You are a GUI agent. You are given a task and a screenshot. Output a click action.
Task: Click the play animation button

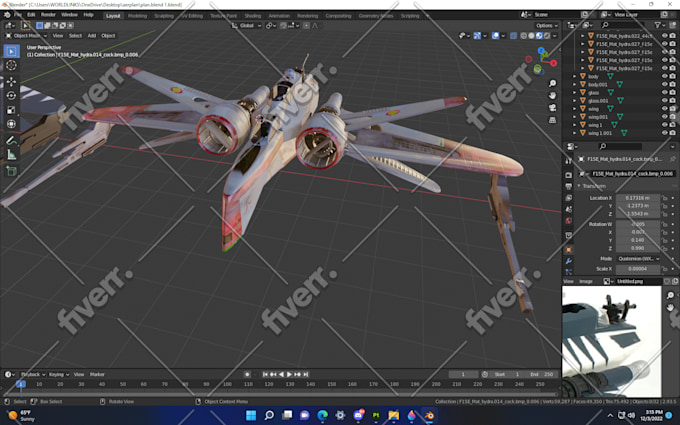click(289, 374)
